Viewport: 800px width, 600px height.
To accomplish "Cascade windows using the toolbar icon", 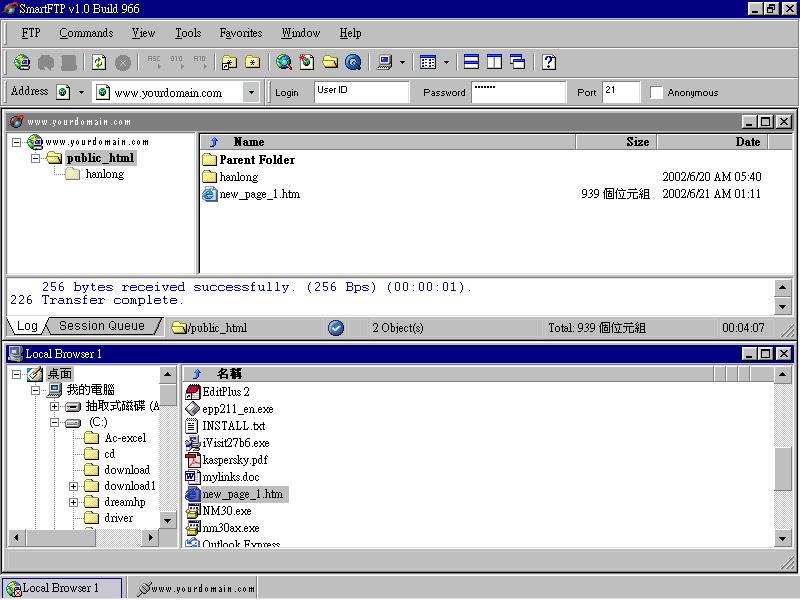I will 517,62.
